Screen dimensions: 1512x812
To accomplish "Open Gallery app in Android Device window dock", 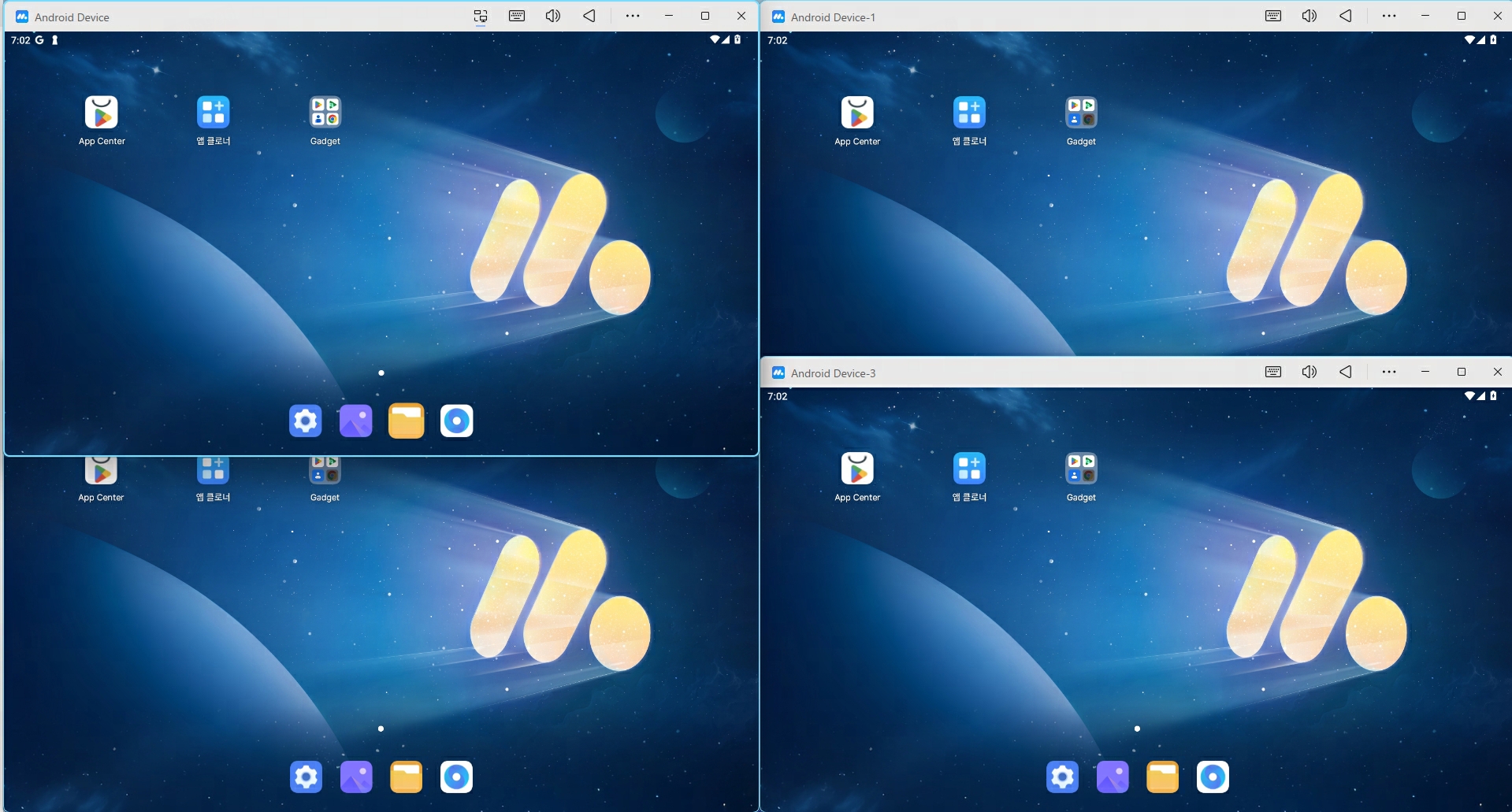I will tap(356, 421).
